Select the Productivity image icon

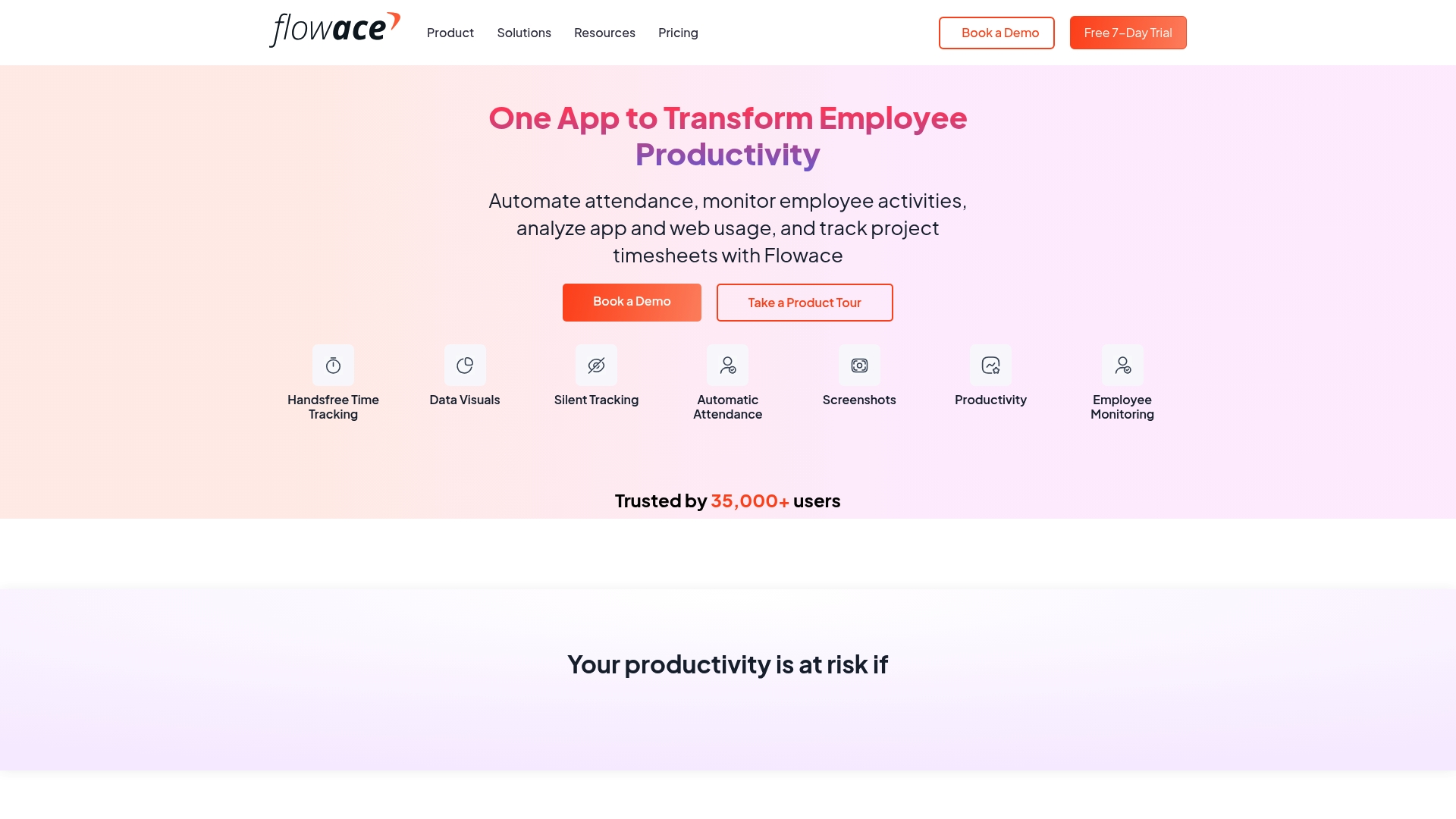990,365
